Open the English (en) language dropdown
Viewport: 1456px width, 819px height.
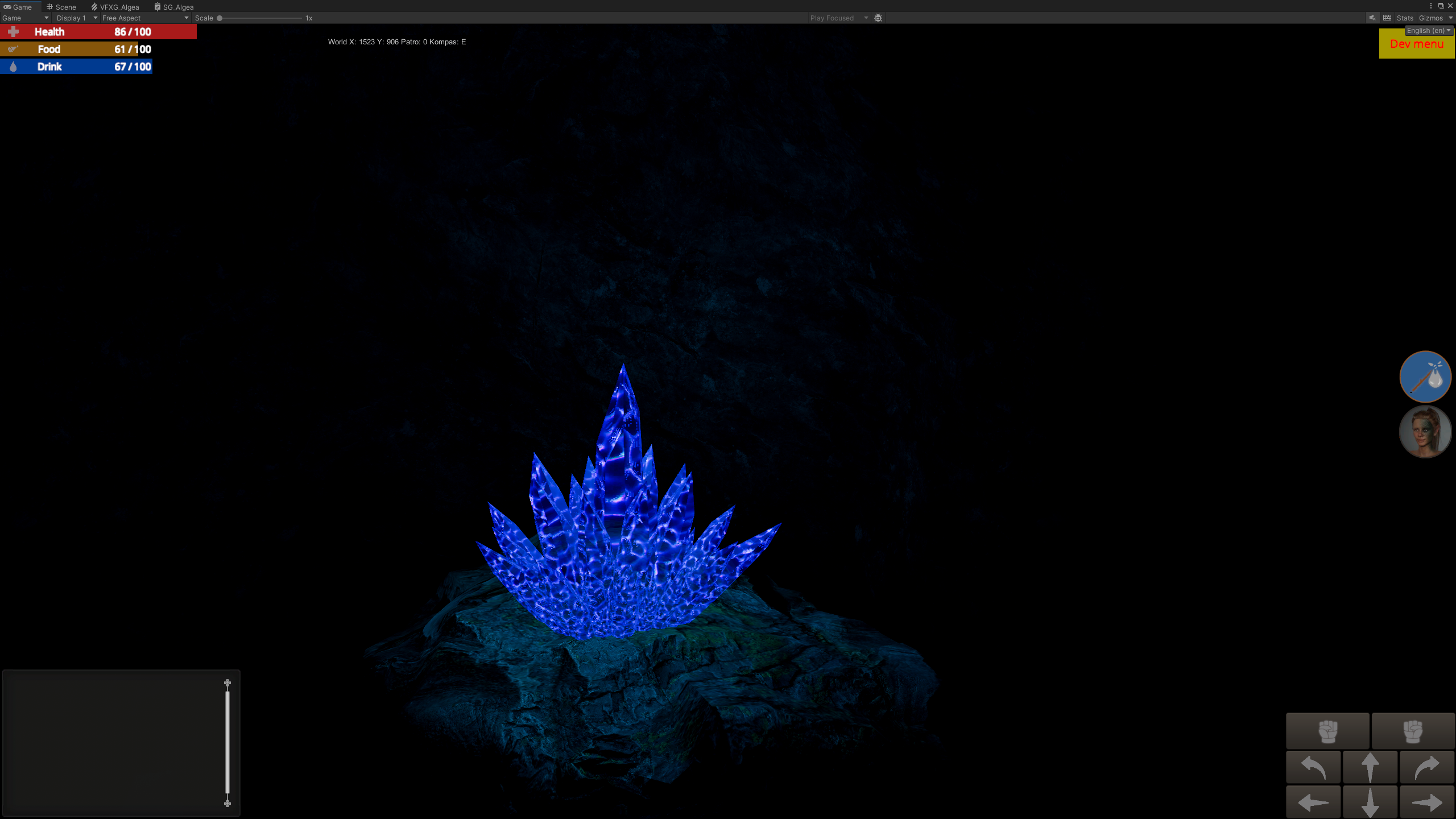(1428, 31)
